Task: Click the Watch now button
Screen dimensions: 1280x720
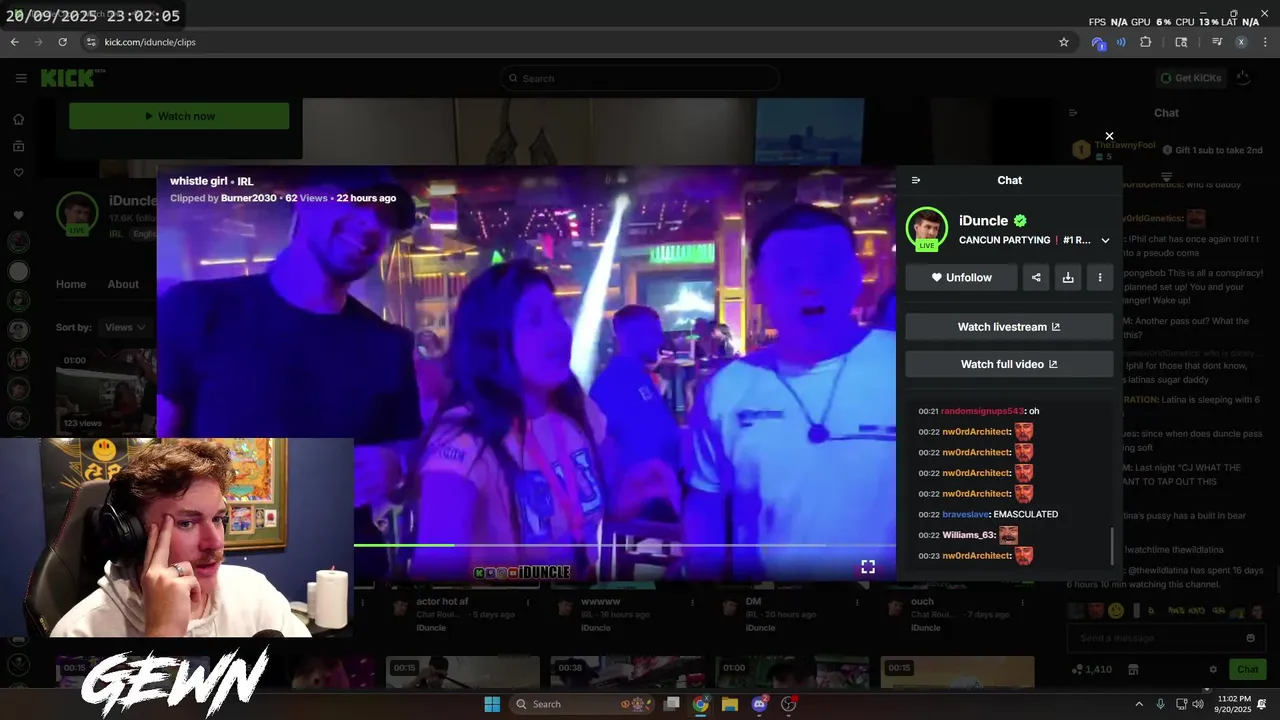Action: (x=179, y=116)
